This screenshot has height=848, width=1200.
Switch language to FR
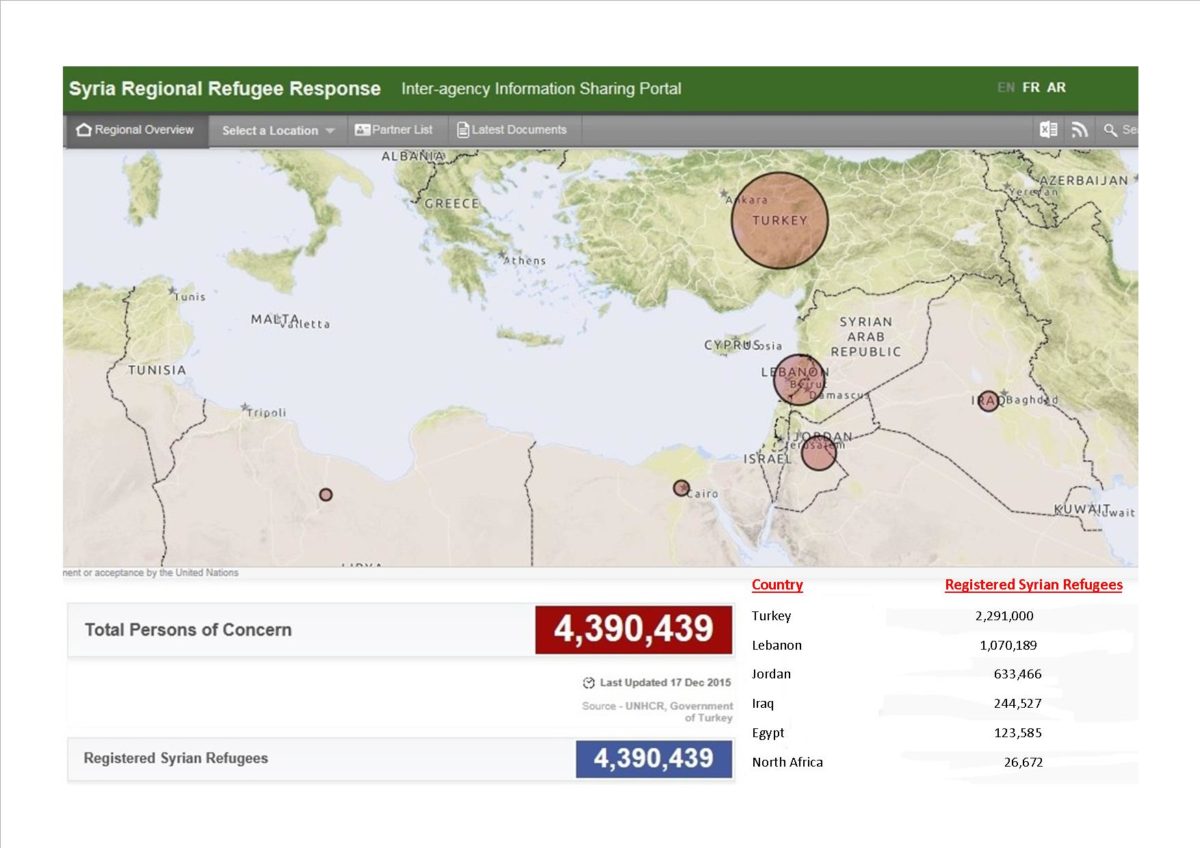point(1031,88)
